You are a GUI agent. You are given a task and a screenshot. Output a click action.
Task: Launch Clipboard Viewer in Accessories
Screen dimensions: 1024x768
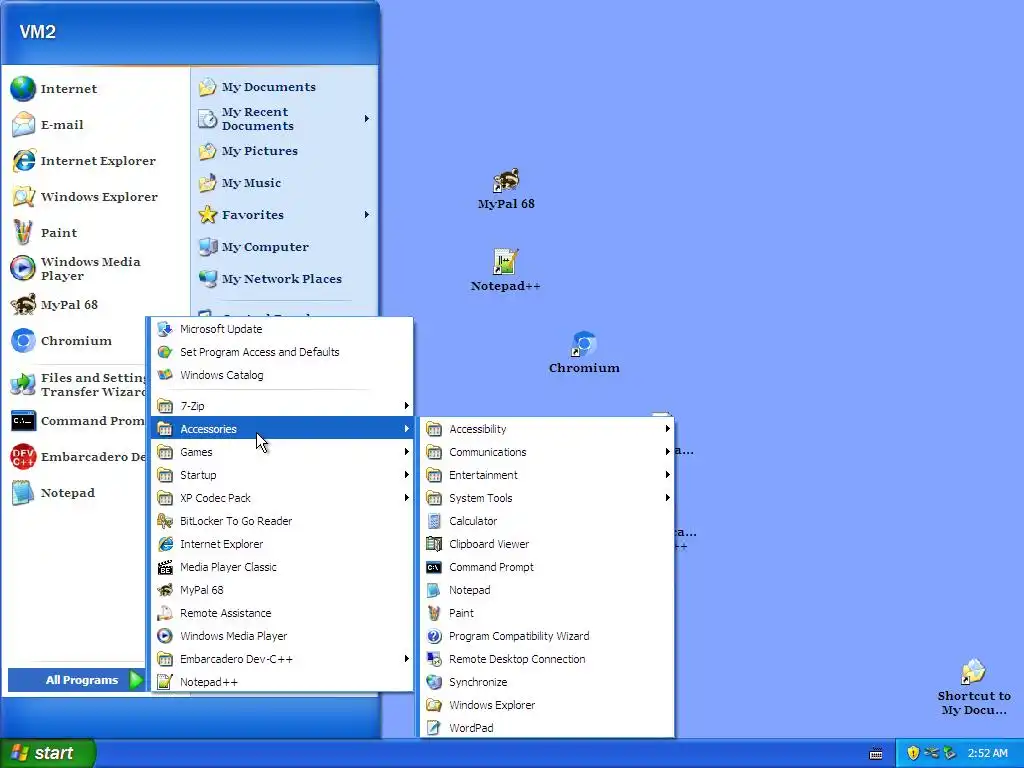tap(546, 544)
